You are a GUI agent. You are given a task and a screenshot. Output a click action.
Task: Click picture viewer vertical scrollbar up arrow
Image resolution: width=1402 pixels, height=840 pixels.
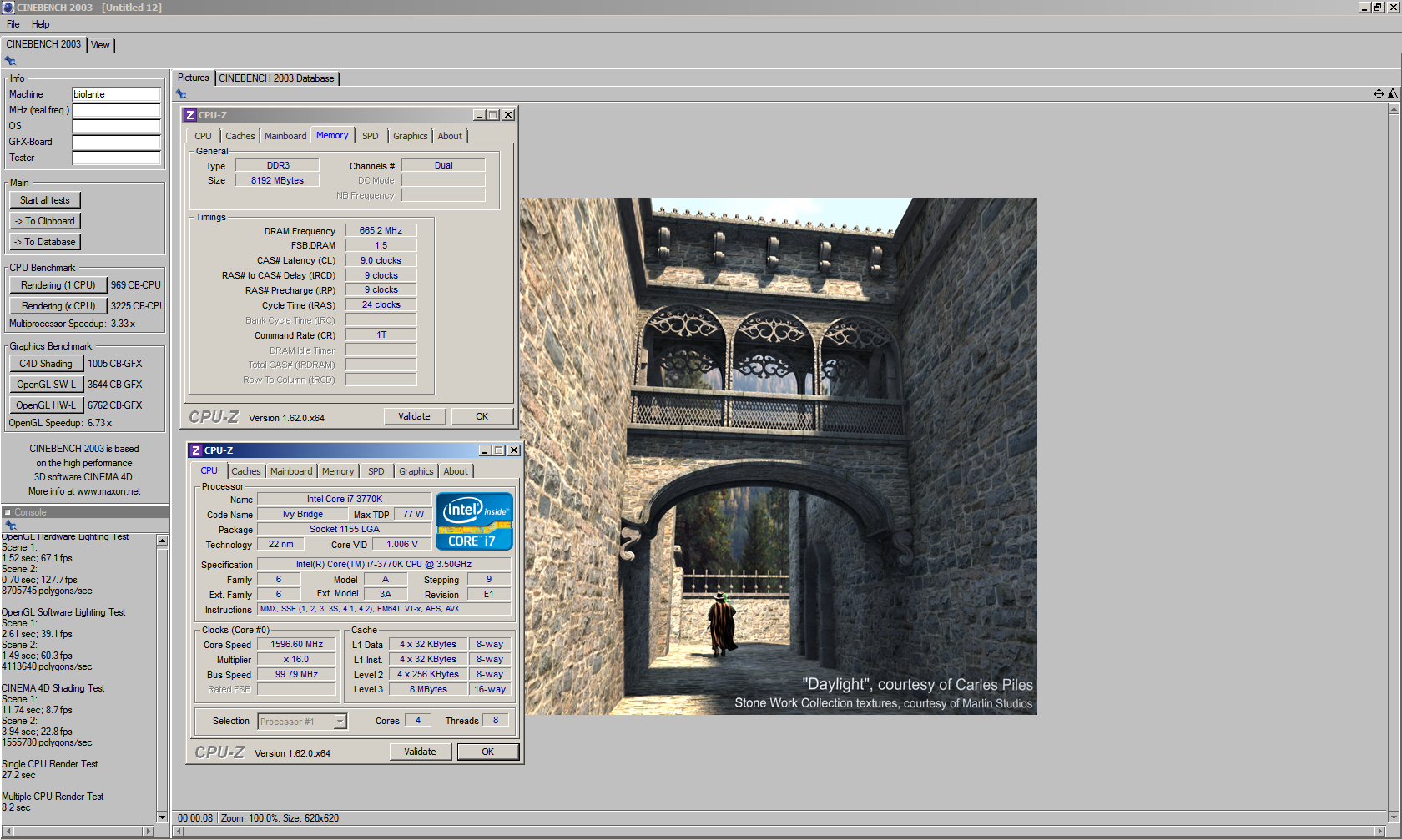(1394, 109)
